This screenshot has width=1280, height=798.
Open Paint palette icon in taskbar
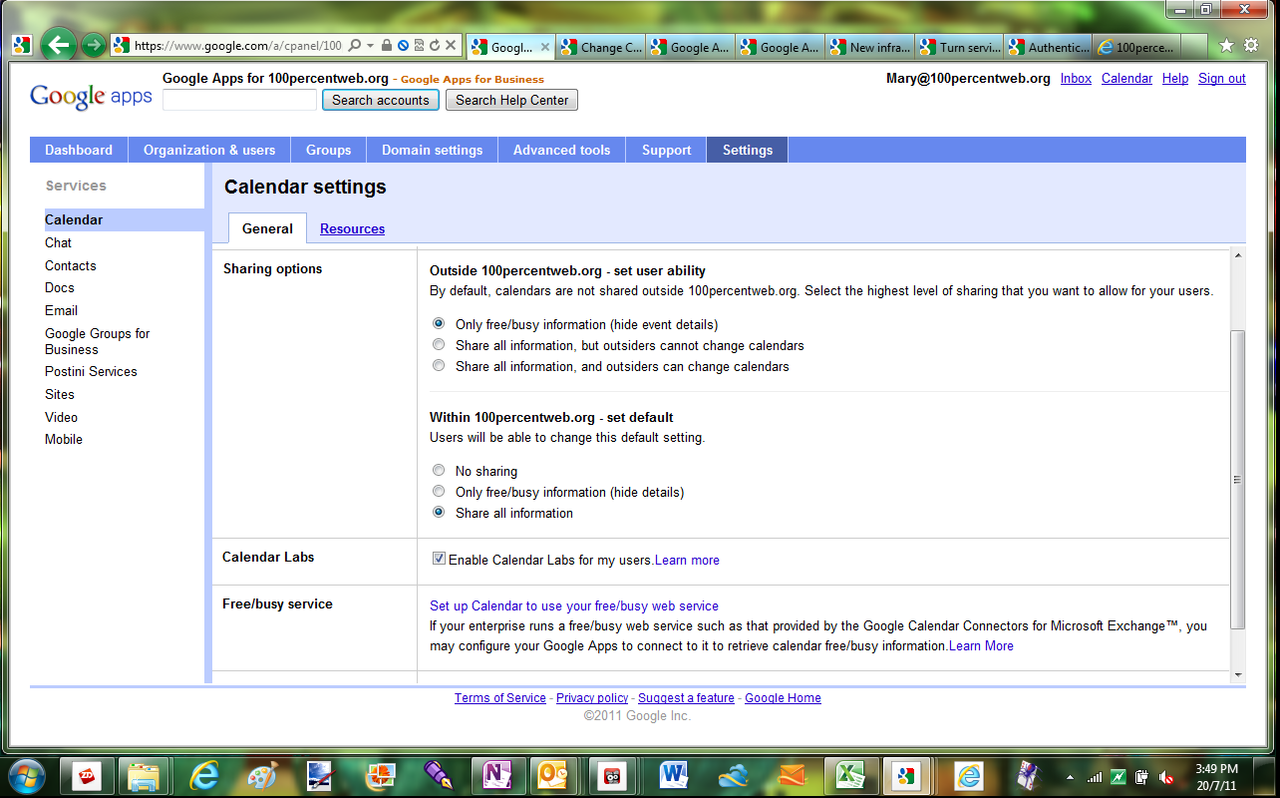pyautogui.click(x=262, y=776)
